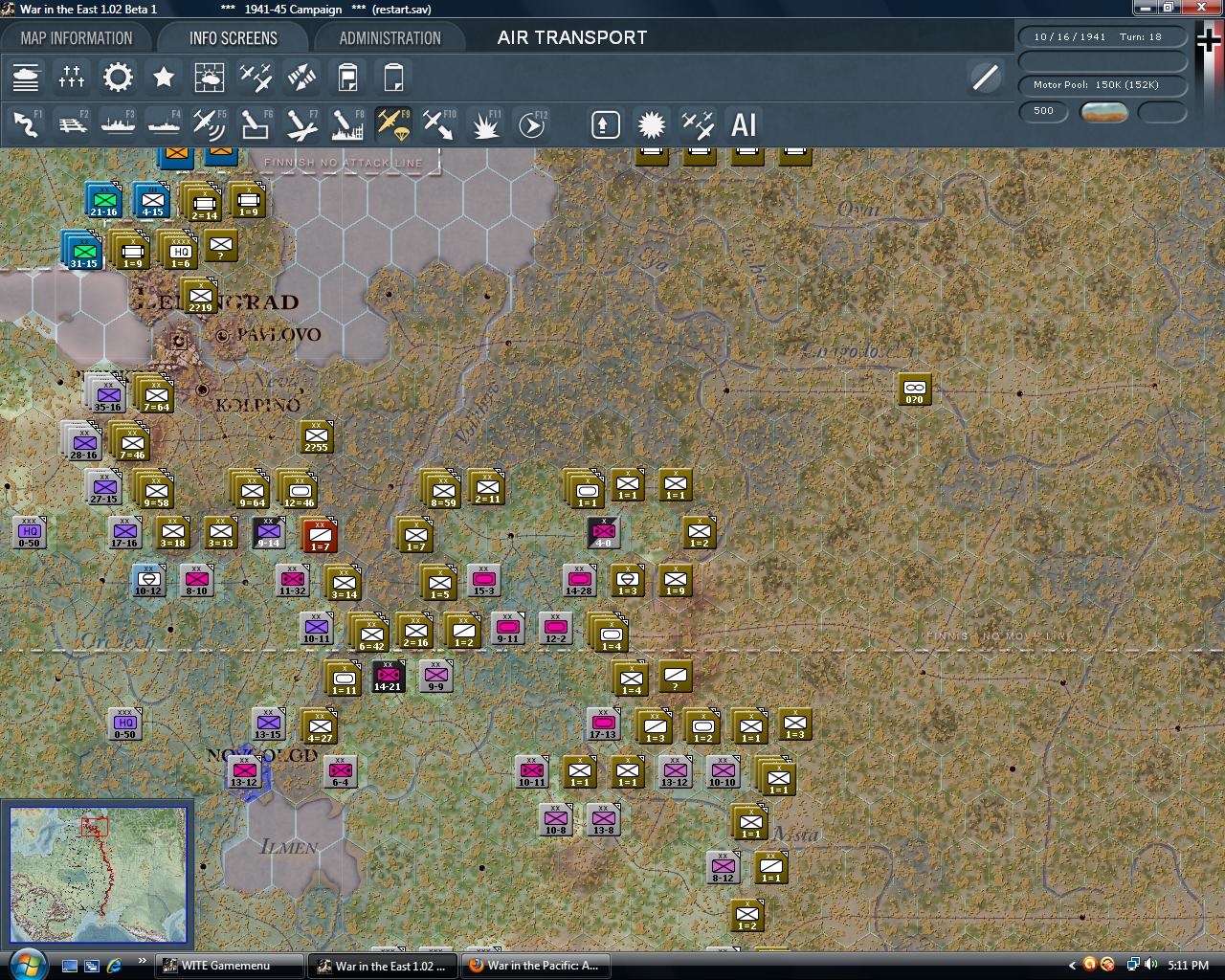Click the AI button
1225x980 pixels.
pyautogui.click(x=744, y=124)
